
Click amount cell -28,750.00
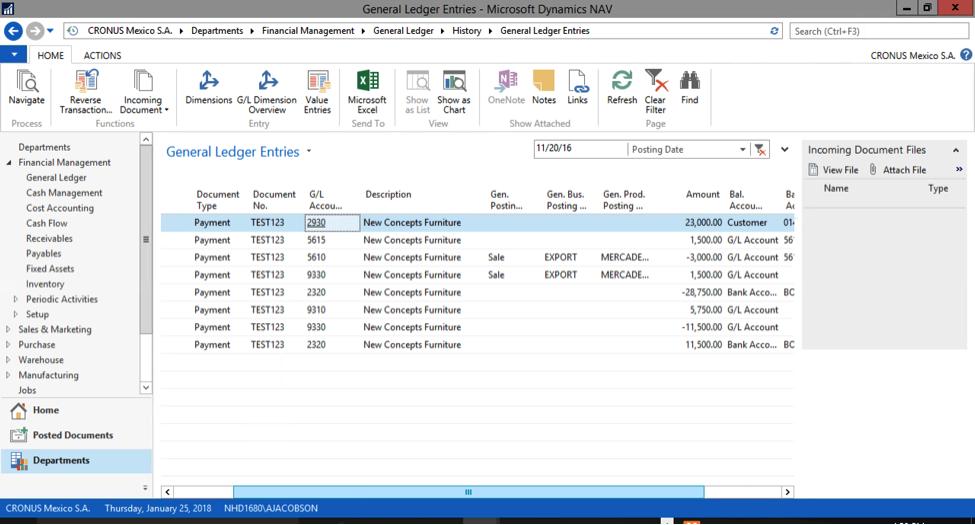point(701,292)
